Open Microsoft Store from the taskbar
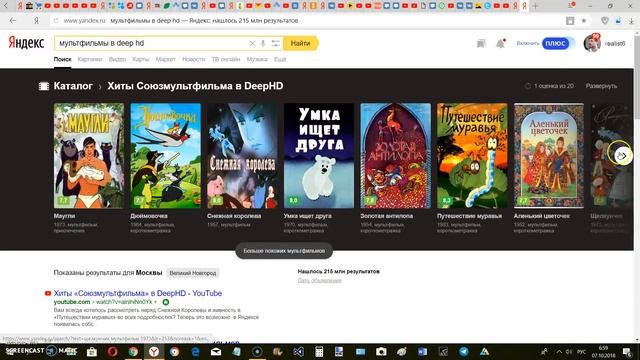Image resolution: width=640 pixels, height=360 pixels. (x=92, y=351)
